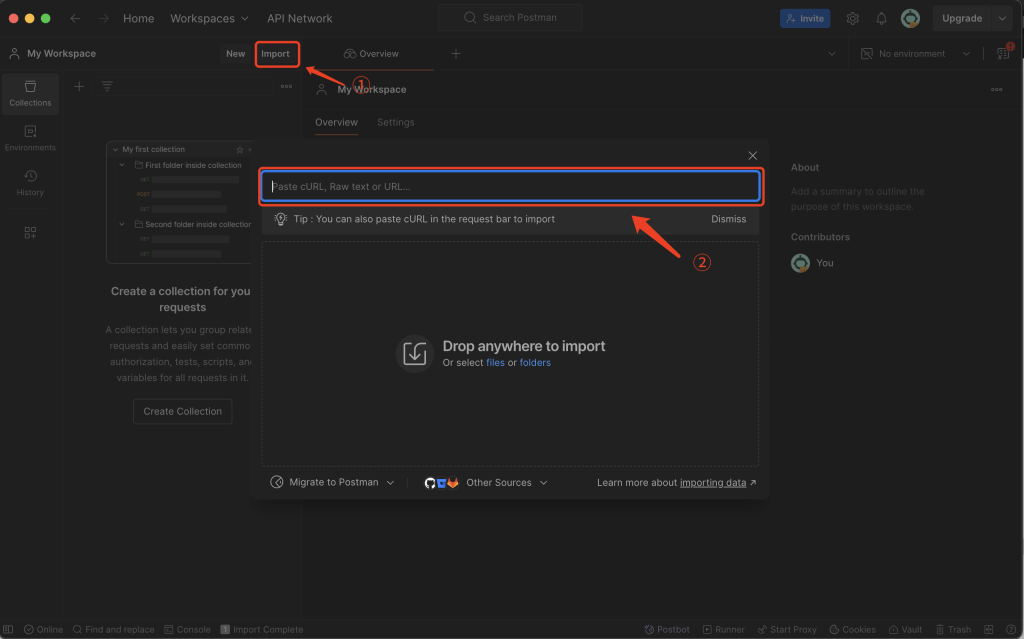Expand the Workspaces dropdown
The image size is (1024, 639).
[210, 18]
